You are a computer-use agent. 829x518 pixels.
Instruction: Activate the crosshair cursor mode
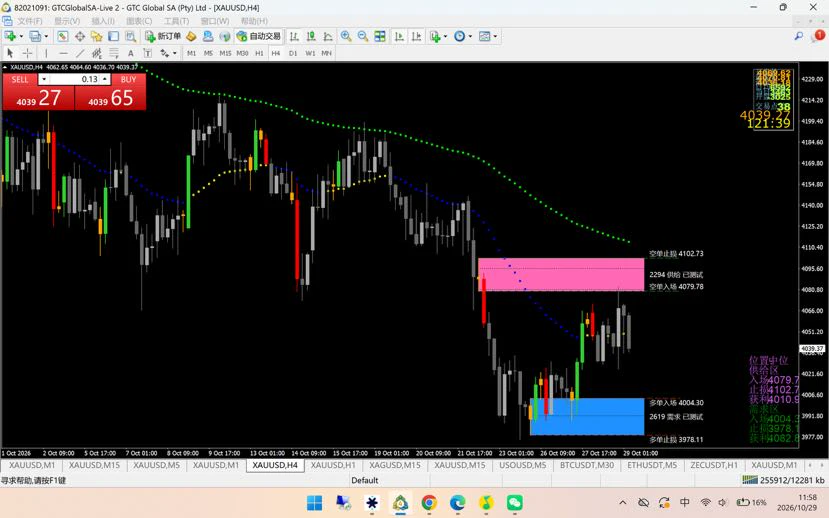tap(27, 53)
